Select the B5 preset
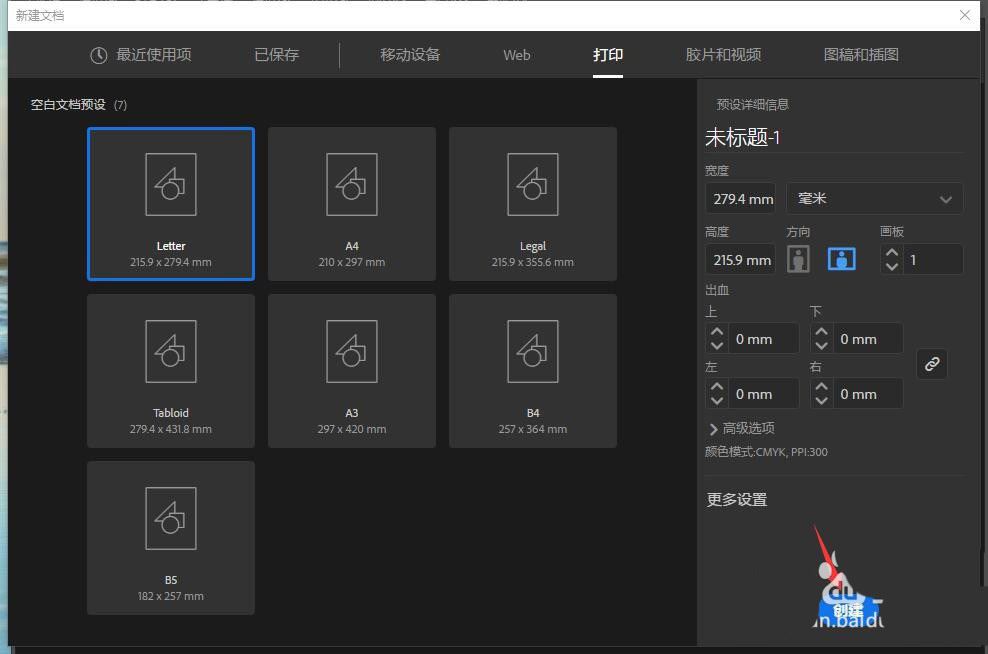The image size is (988, 654). click(170, 518)
